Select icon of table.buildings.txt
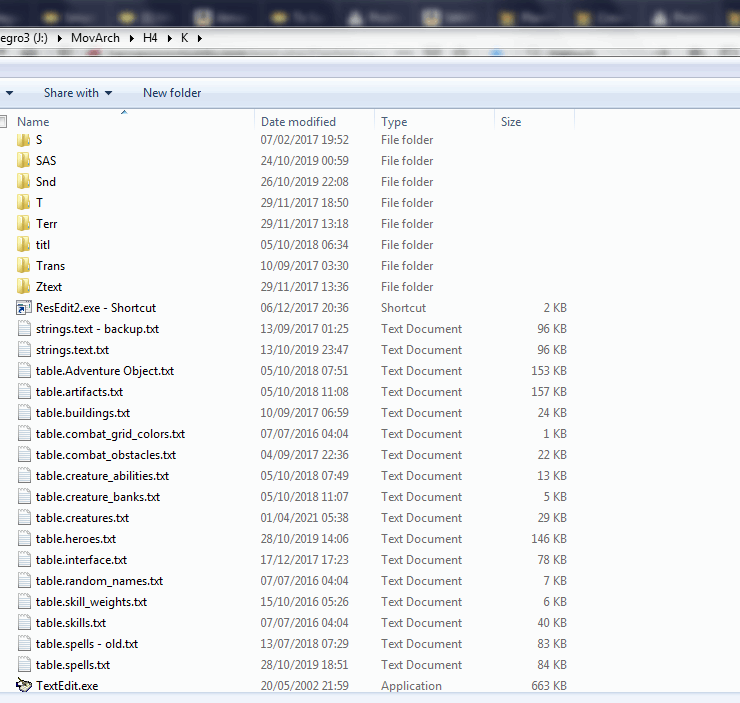 24,413
